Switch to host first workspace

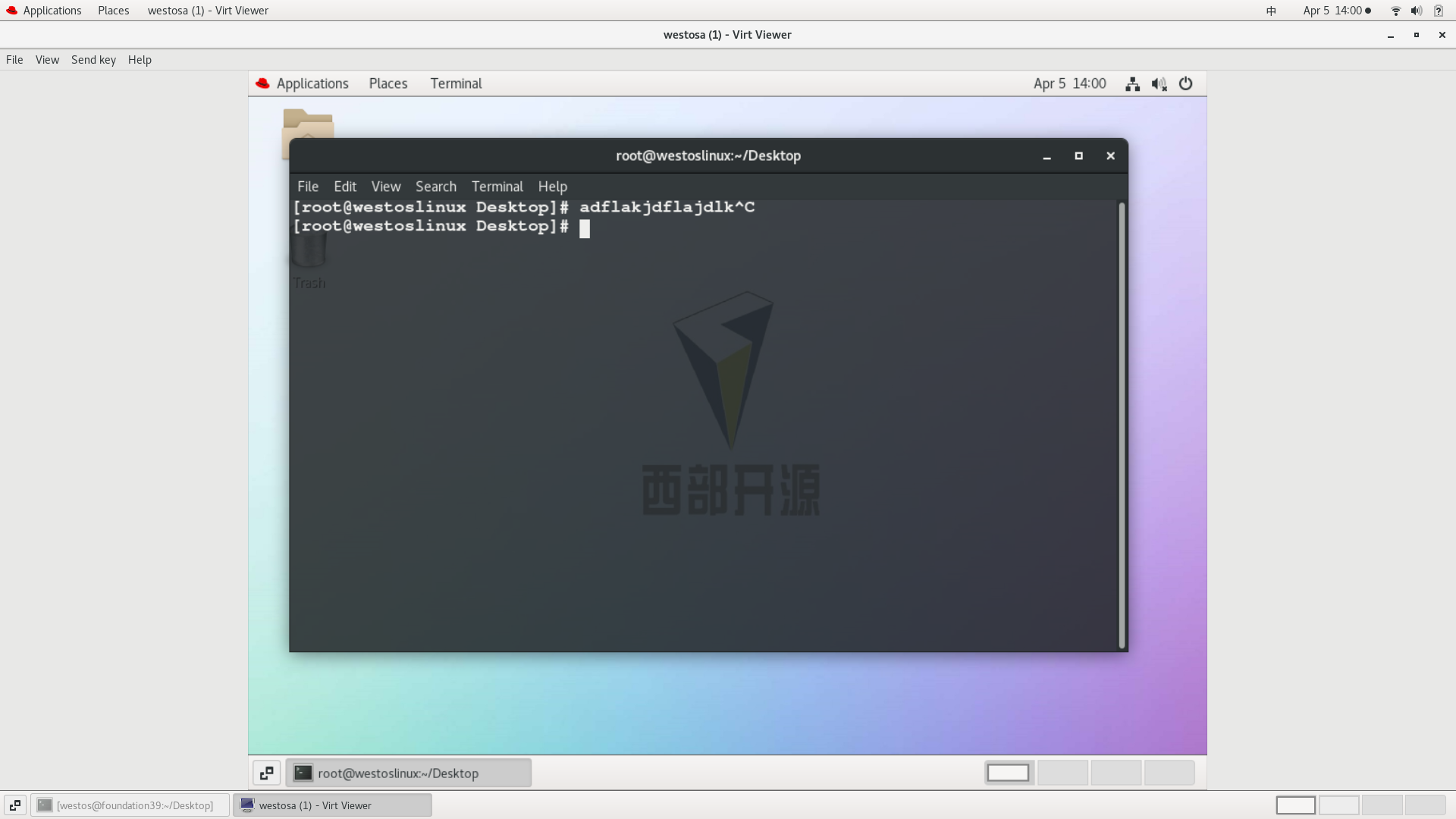click(1295, 805)
